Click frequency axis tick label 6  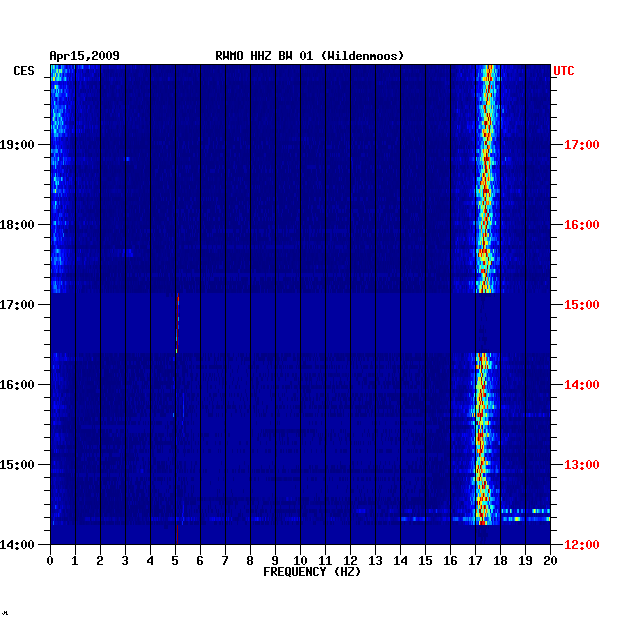coord(200,561)
